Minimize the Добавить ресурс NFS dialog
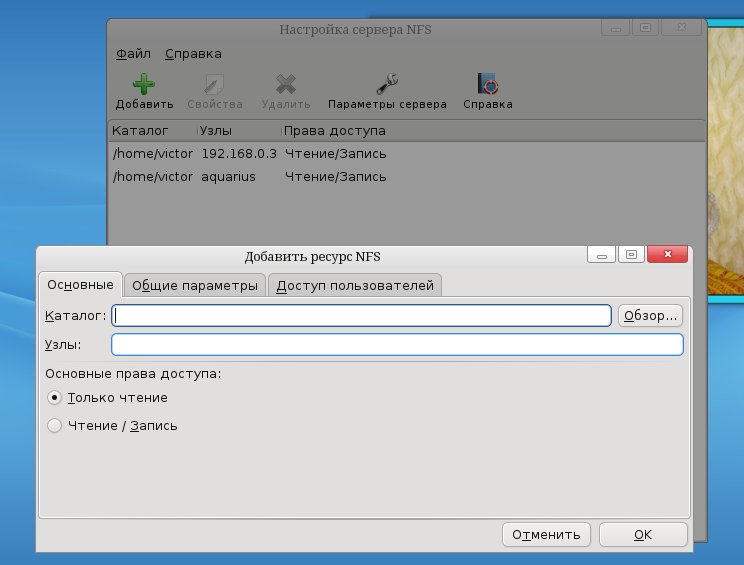Image resolution: width=744 pixels, height=565 pixels. coord(602,255)
